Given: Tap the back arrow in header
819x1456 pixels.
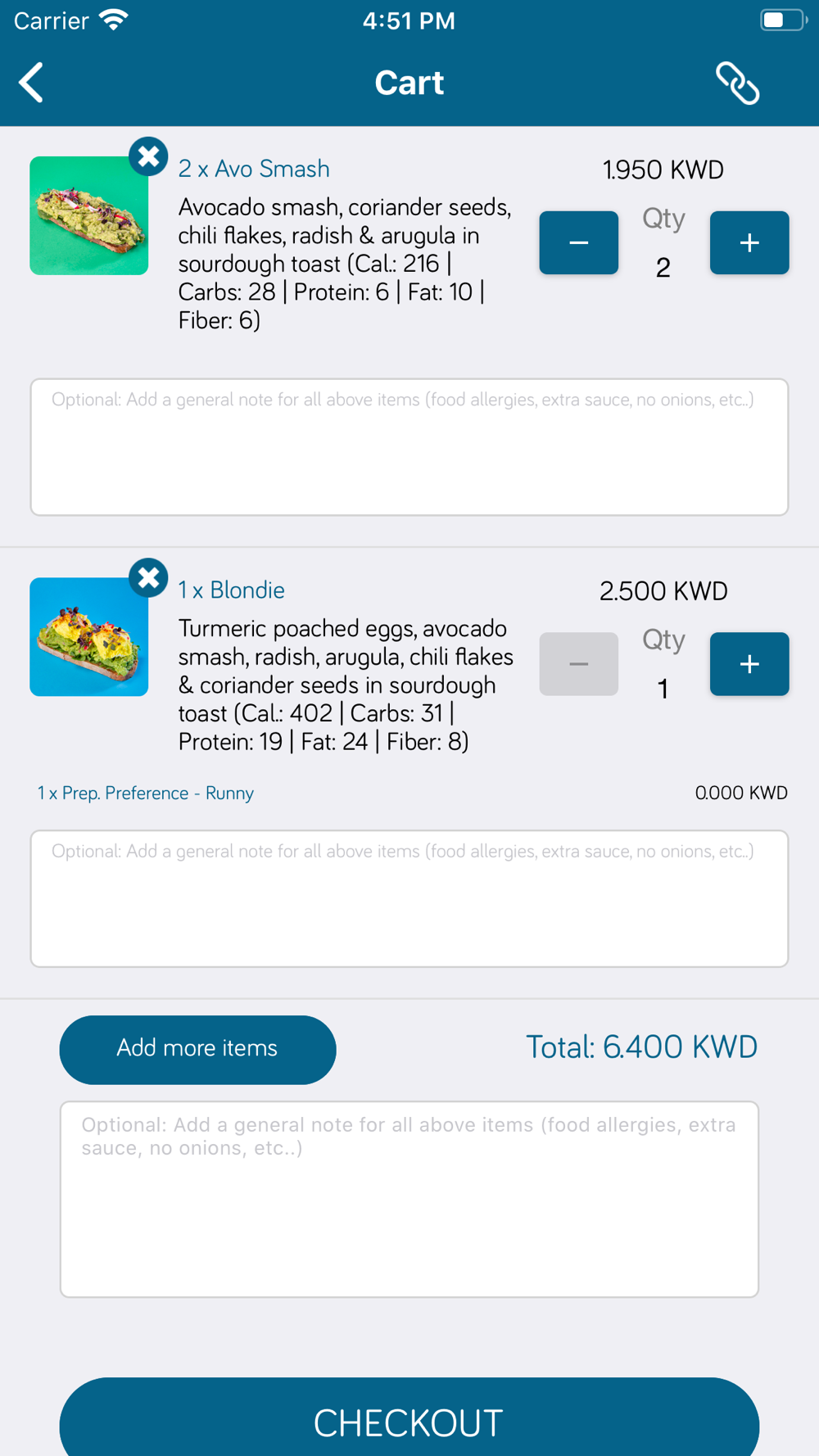Looking at the screenshot, I should (31, 83).
